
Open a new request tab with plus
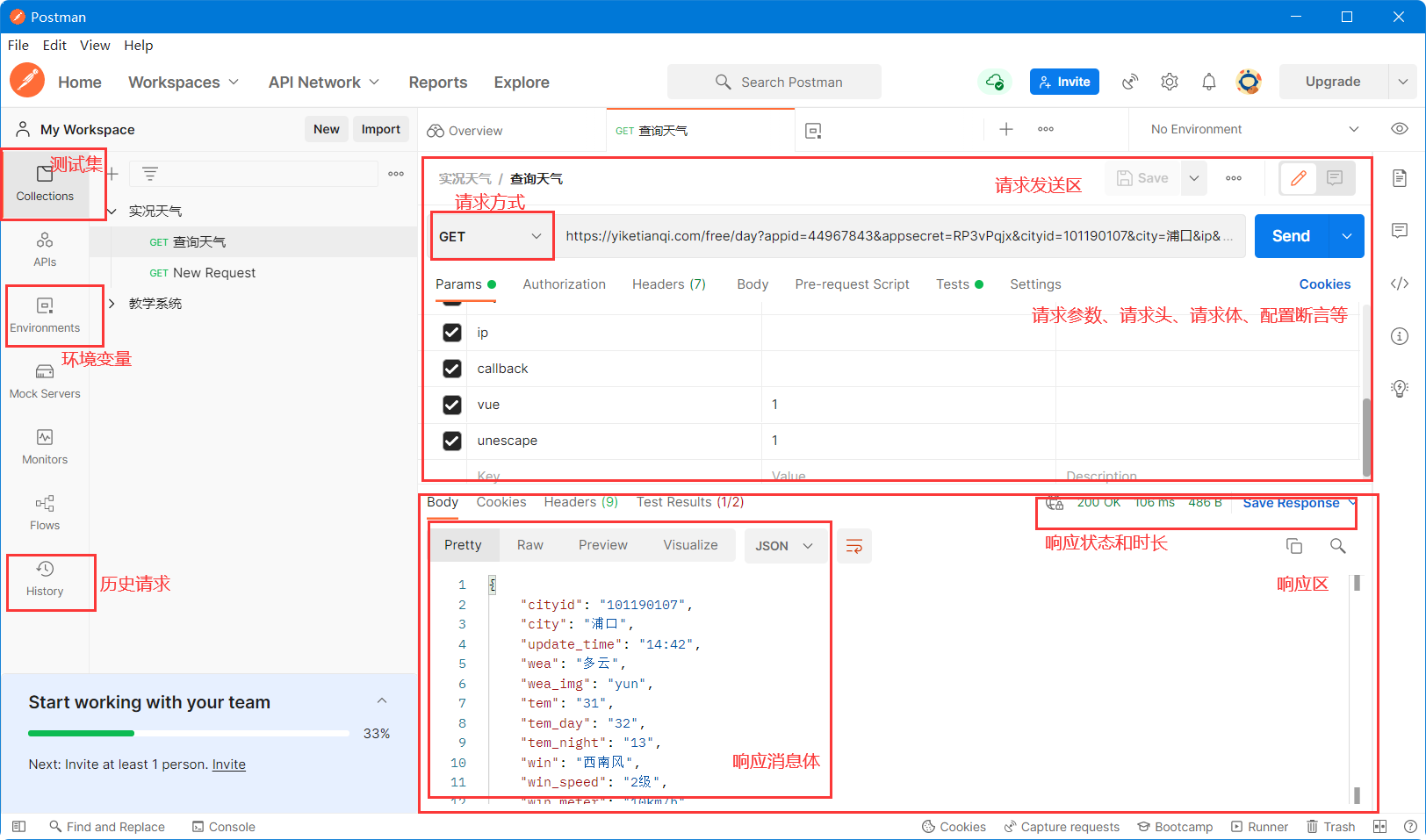[x=1006, y=129]
